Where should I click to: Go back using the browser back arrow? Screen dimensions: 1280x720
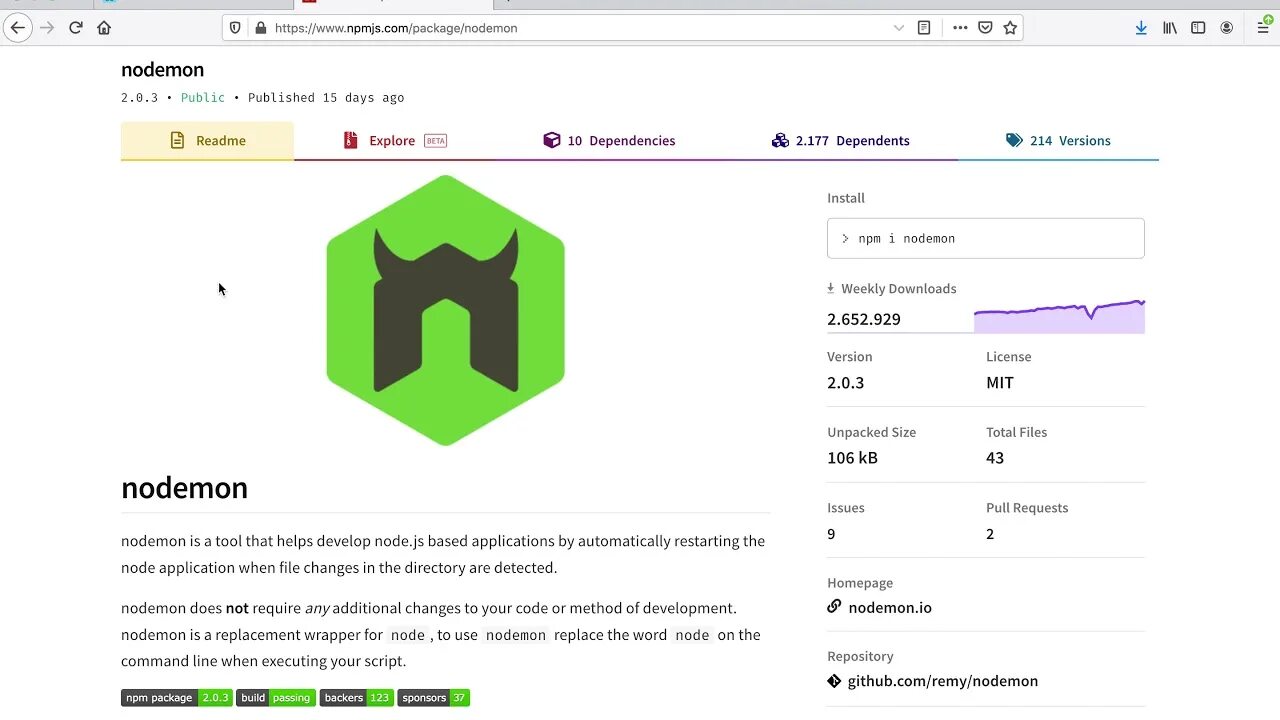17,28
